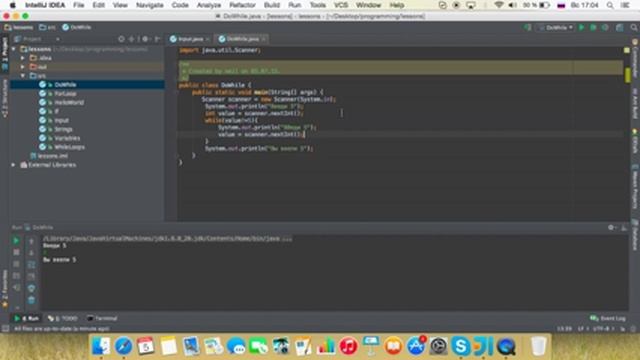Open the TODO tool window button

coord(62,318)
